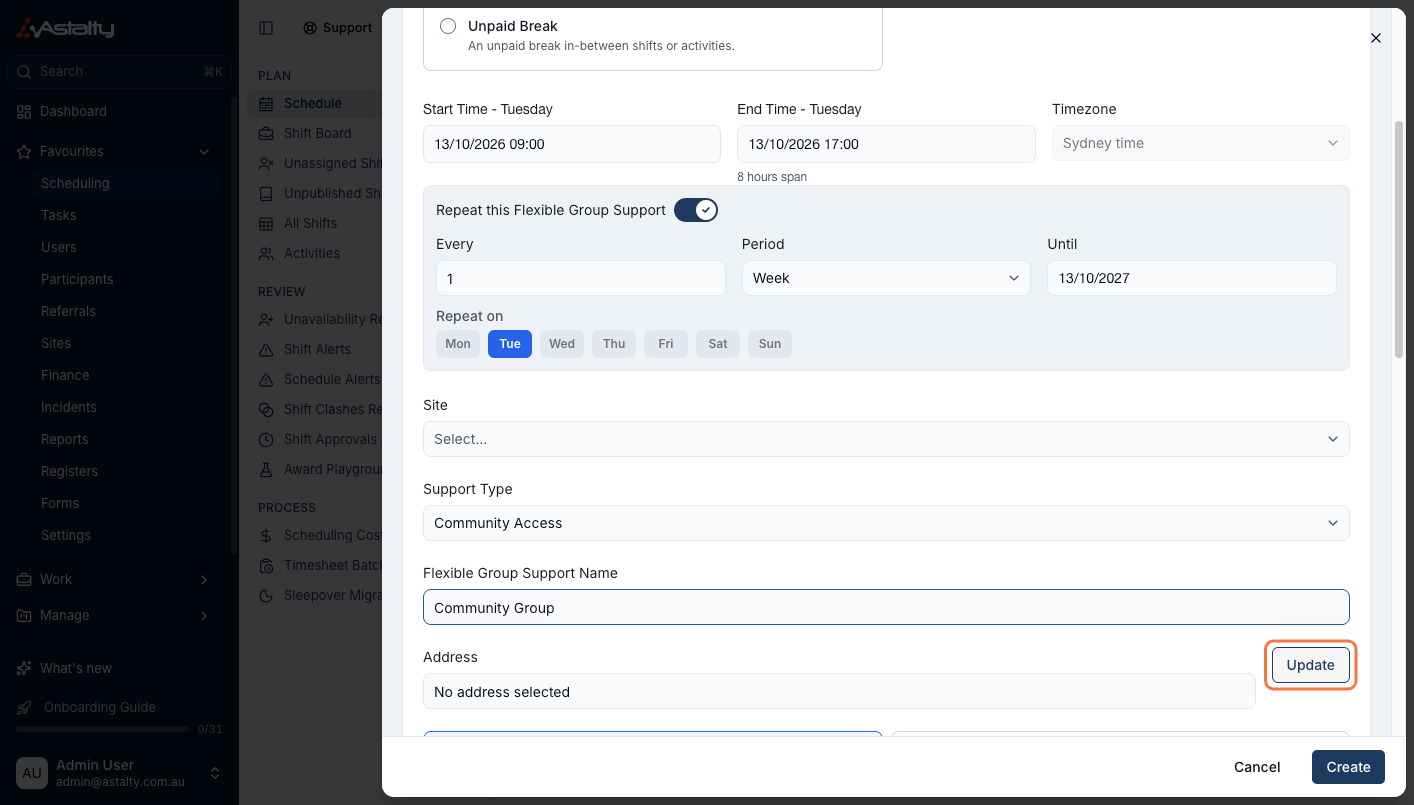Click the Unpublished Shifts icon
This screenshot has height=805, width=1414.
tap(266, 193)
